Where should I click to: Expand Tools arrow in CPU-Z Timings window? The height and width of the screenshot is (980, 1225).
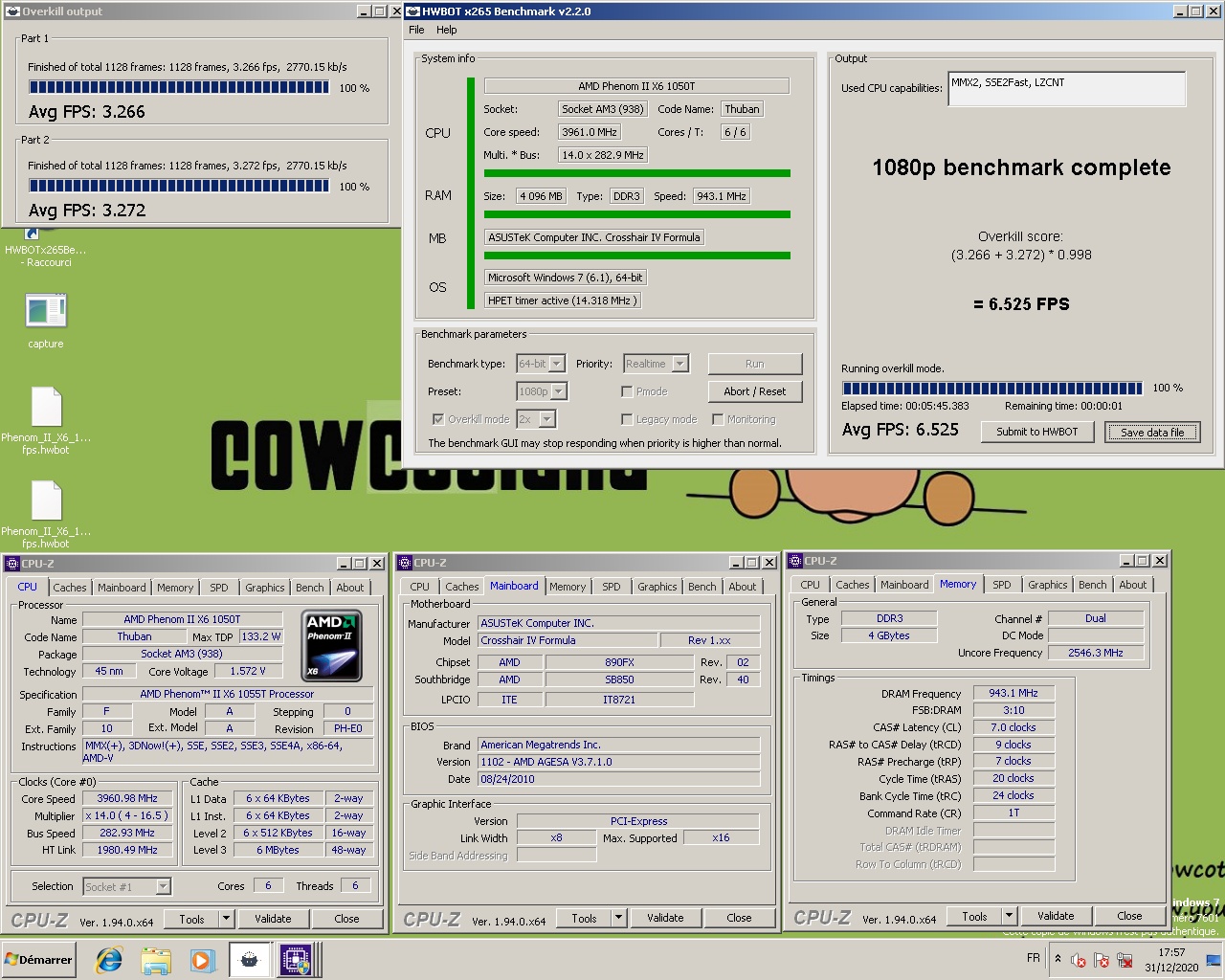pyautogui.click(x=1010, y=917)
